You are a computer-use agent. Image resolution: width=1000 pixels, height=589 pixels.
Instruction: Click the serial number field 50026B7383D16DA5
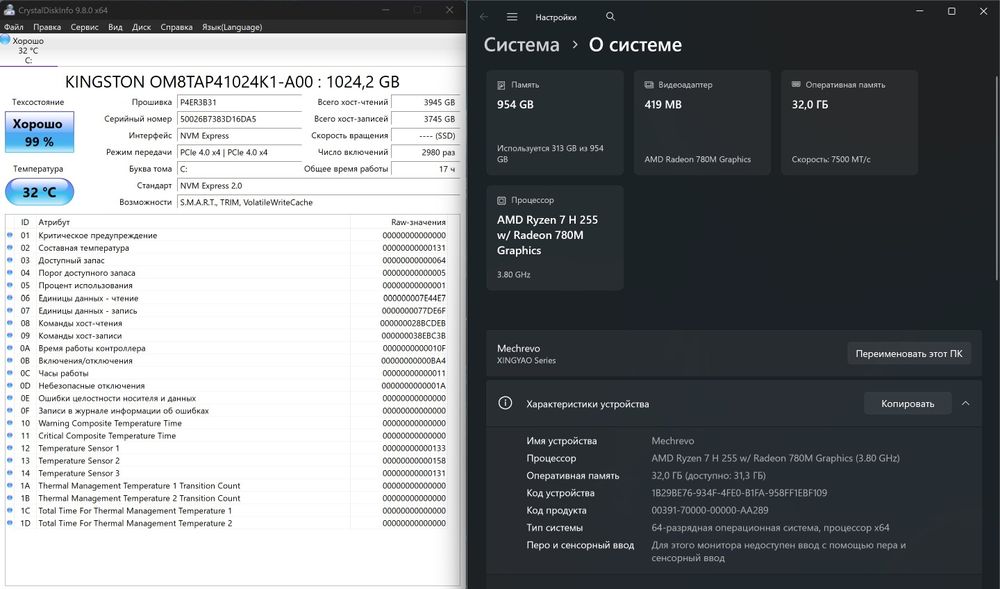239,119
